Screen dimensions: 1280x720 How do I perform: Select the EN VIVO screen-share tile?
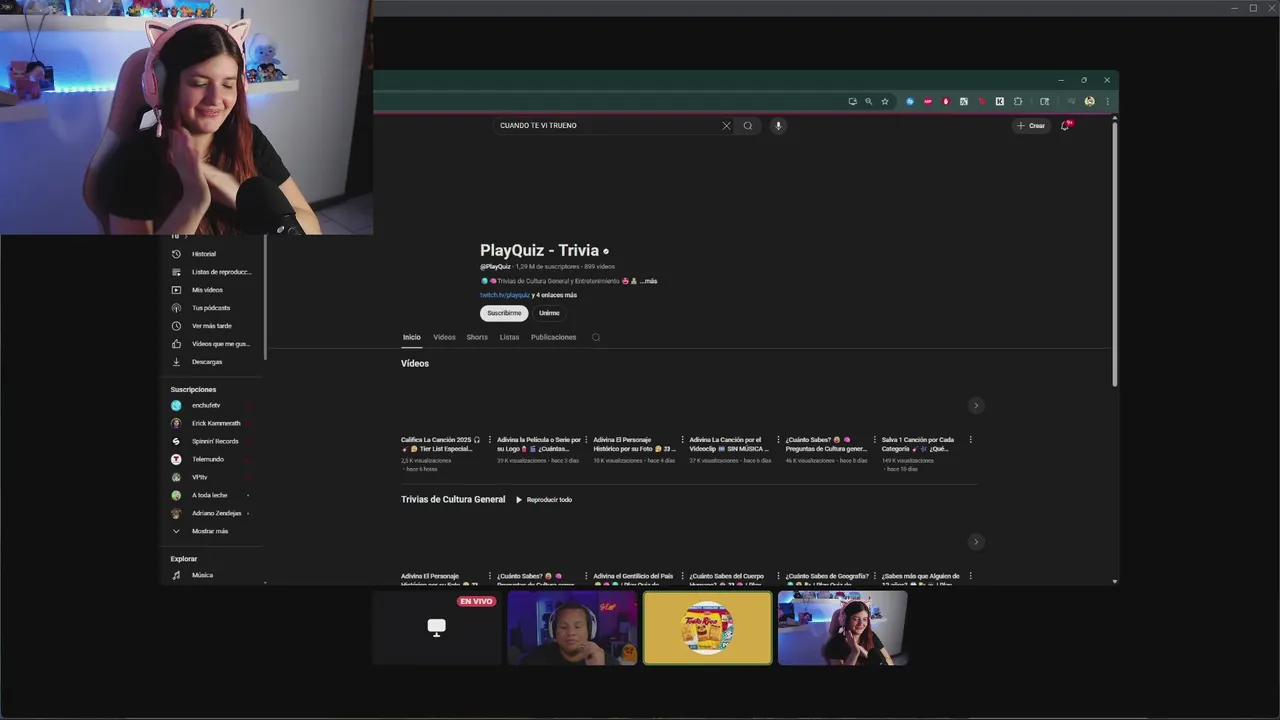tap(437, 628)
